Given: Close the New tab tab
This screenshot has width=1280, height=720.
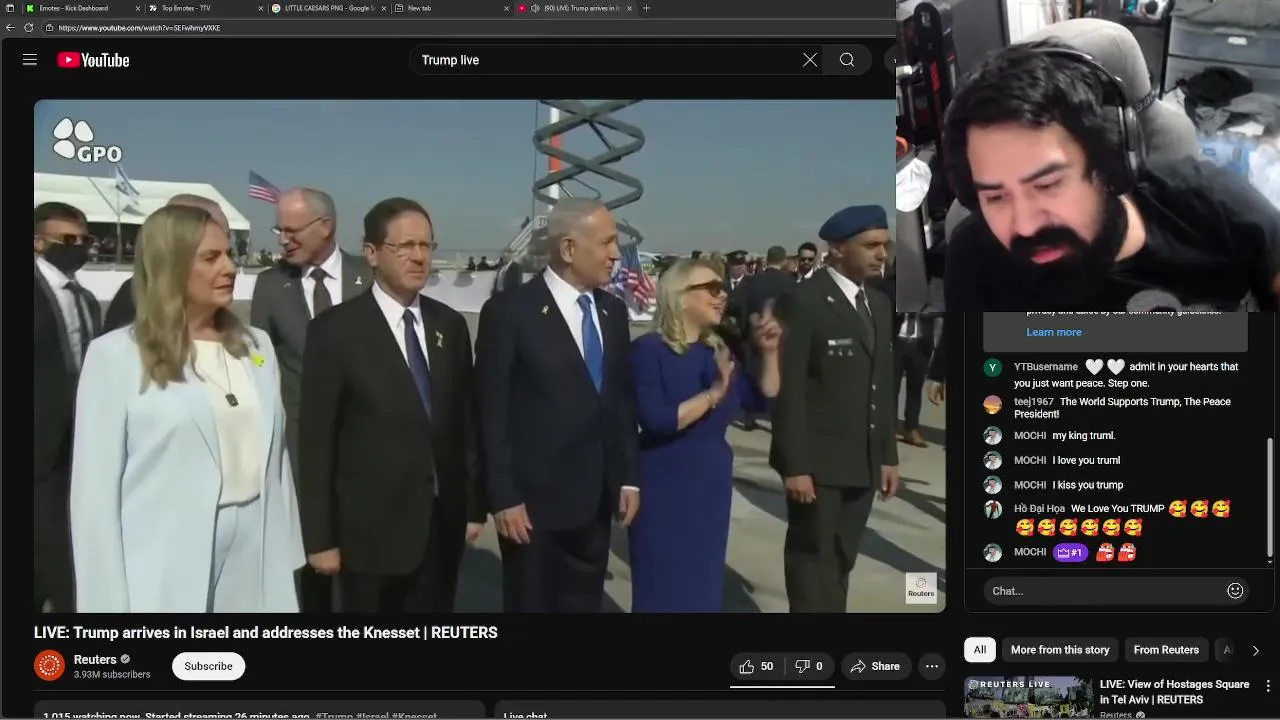Looking at the screenshot, I should (x=506, y=8).
